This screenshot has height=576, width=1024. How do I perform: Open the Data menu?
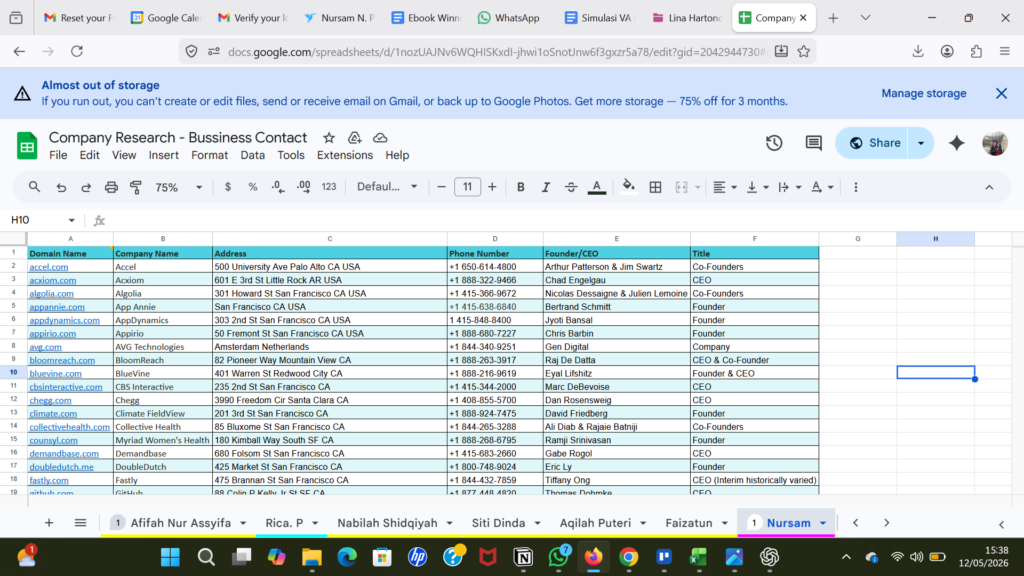point(252,155)
